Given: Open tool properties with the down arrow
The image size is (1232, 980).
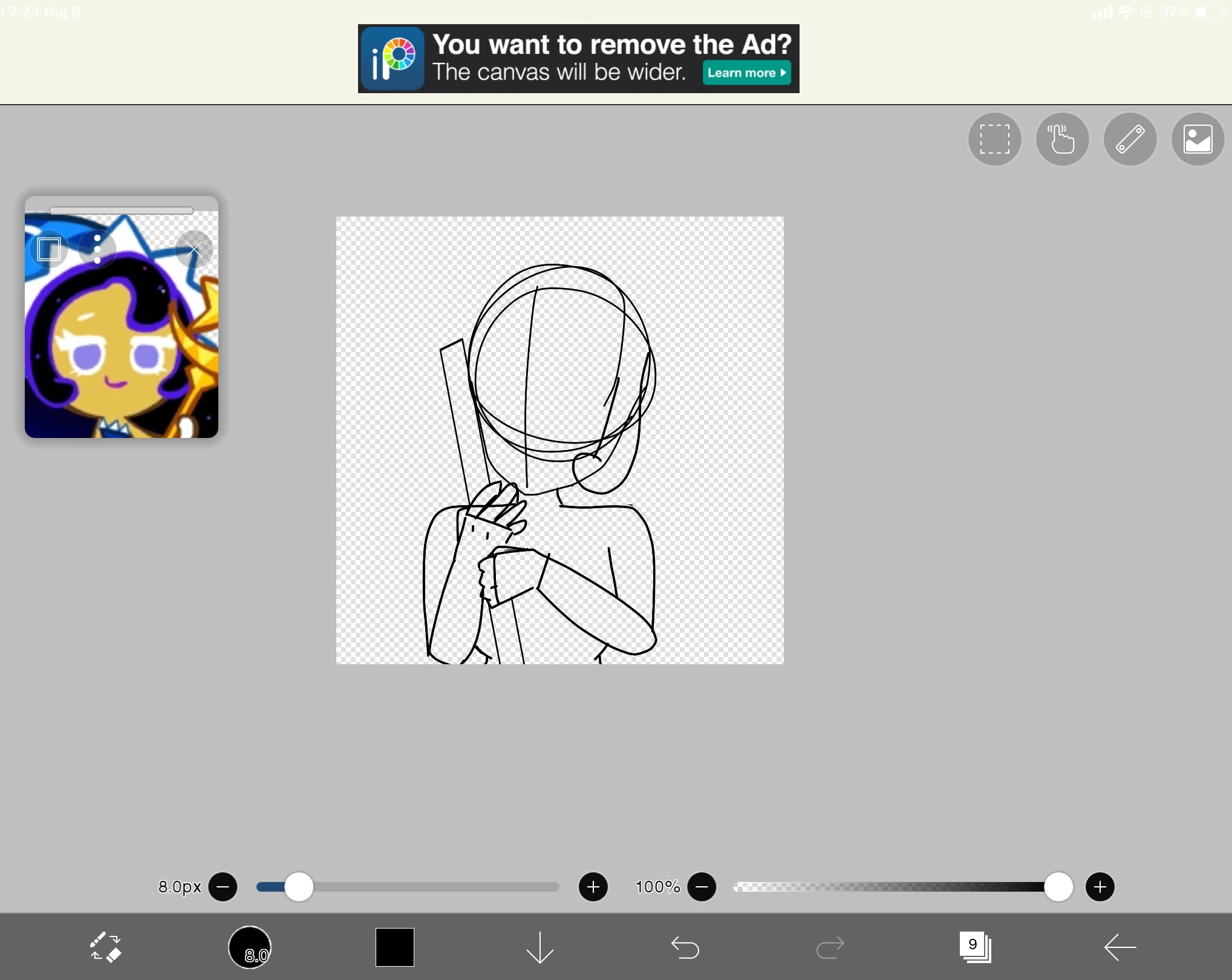Looking at the screenshot, I should click(539, 947).
